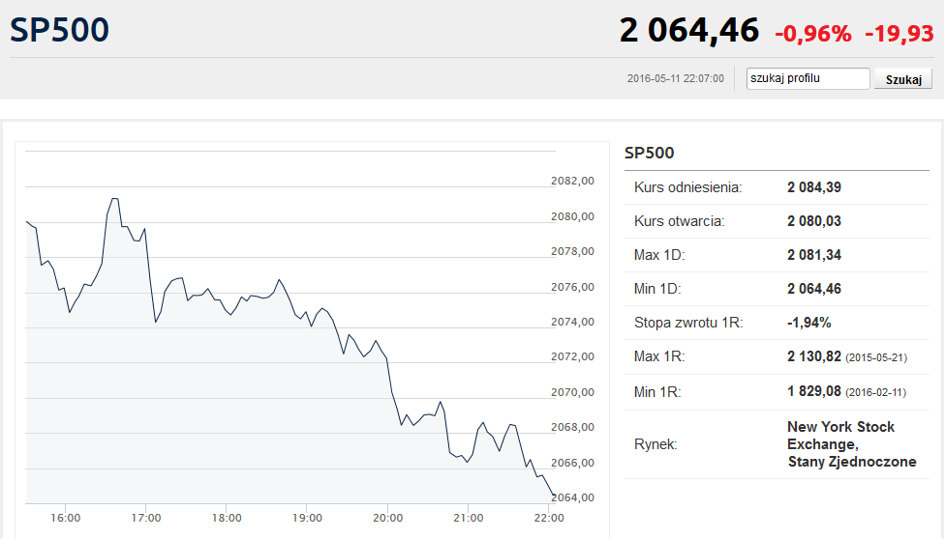
Task: Click the 'Max 1R:' label
Action: click(x=659, y=357)
